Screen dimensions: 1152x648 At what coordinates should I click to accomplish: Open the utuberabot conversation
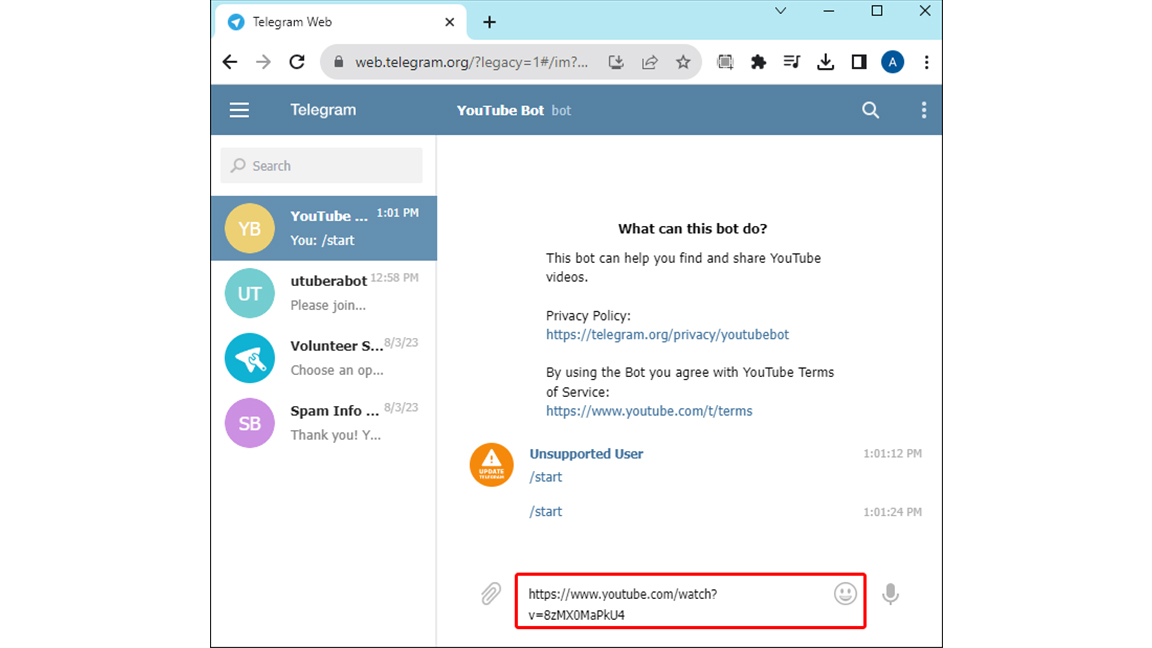[x=324, y=293]
